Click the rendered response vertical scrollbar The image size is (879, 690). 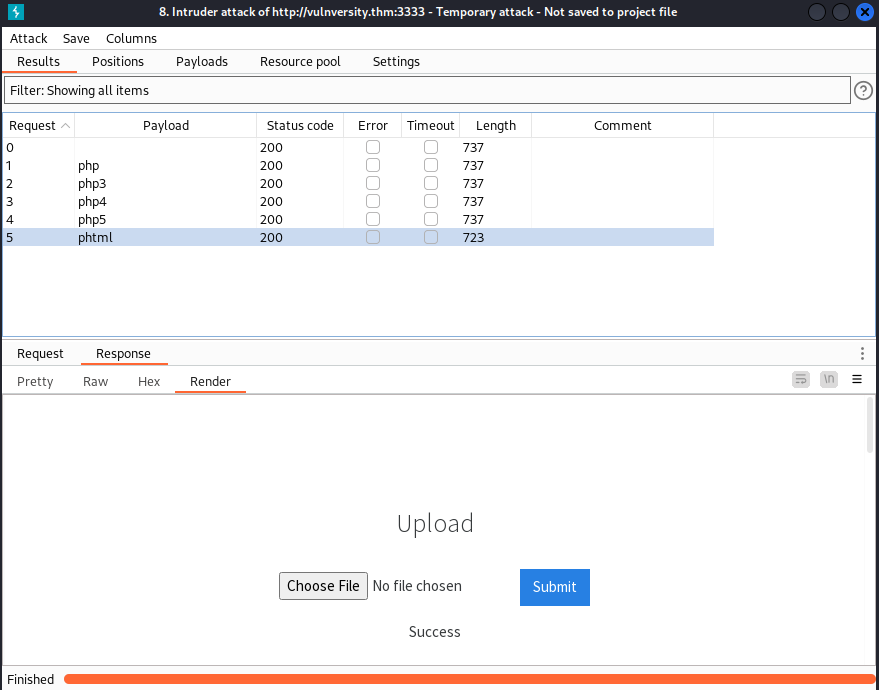[870, 424]
